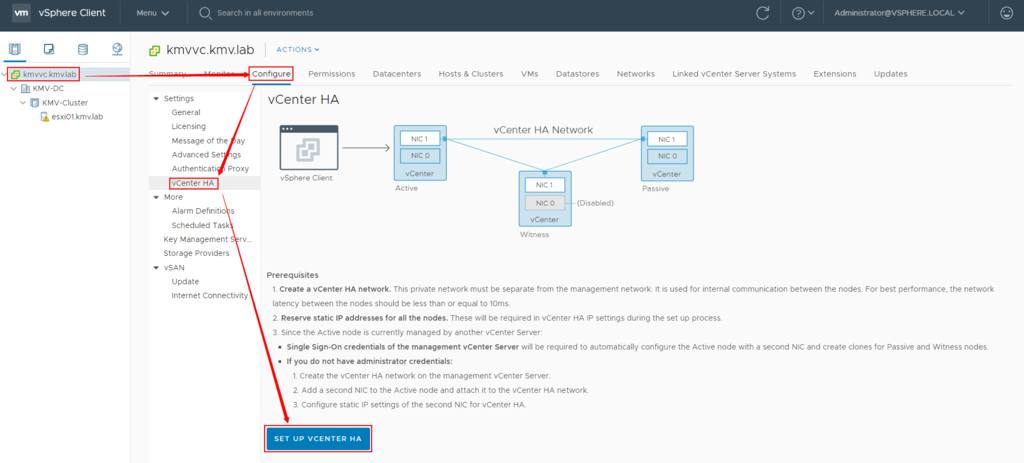The height and width of the screenshot is (463, 1024).
Task: Open Linked vCenter Server Systems tab
Action: (x=734, y=74)
